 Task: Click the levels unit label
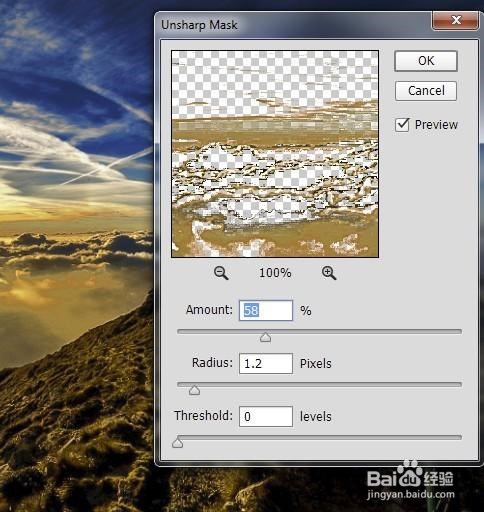(x=316, y=417)
